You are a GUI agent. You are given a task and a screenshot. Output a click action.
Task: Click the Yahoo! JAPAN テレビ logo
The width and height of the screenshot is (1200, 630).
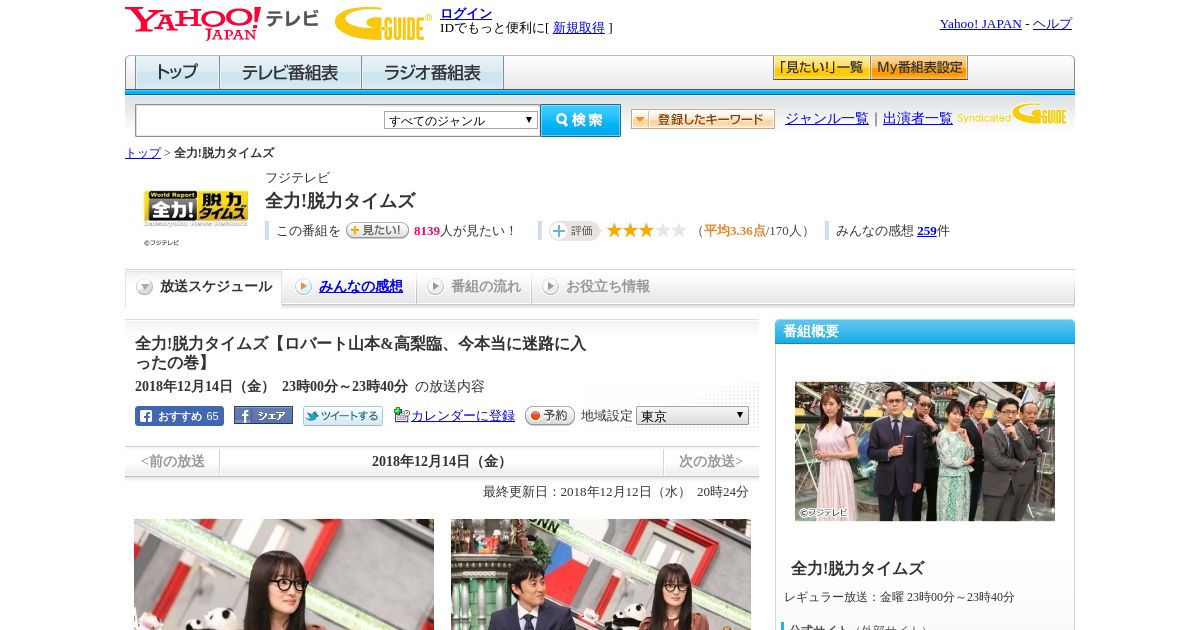click(x=222, y=23)
